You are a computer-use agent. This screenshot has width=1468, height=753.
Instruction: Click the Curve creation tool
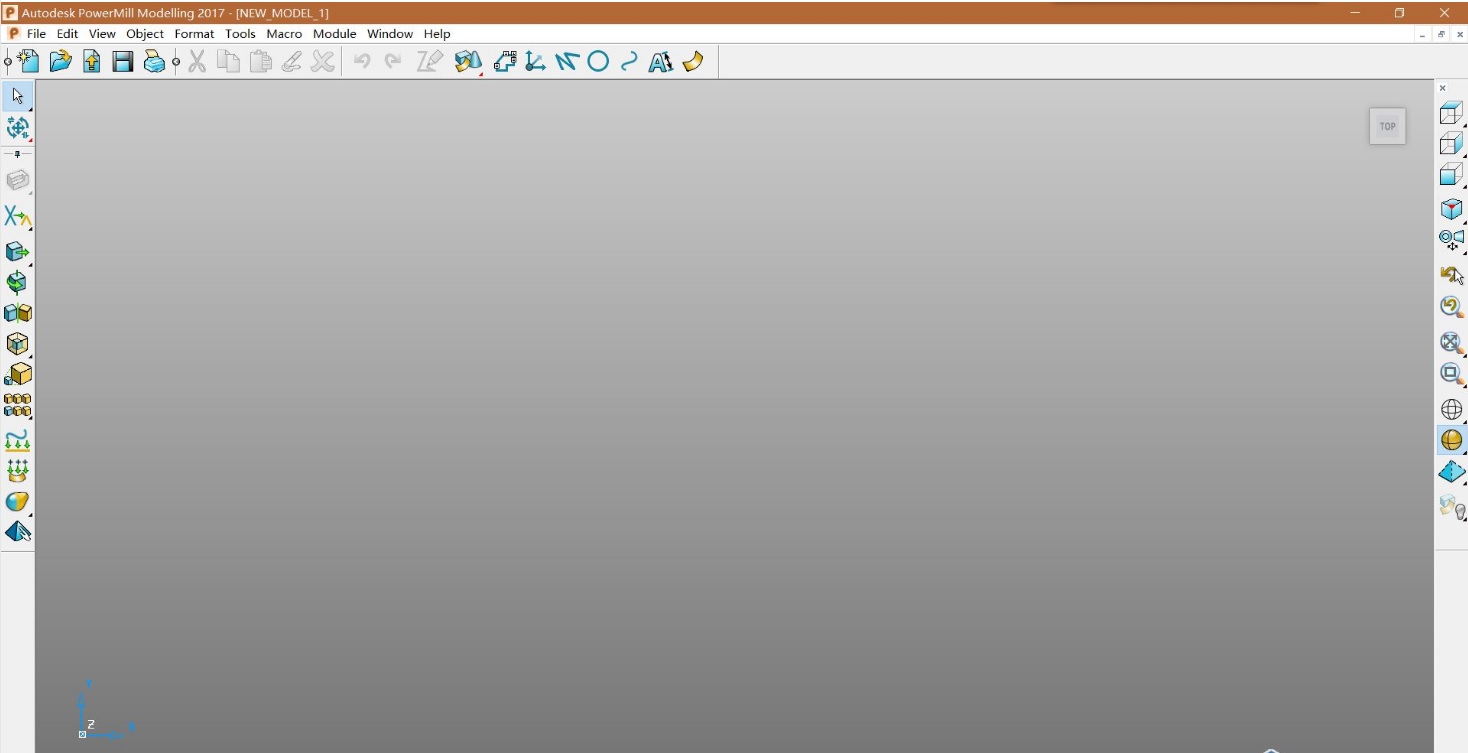click(629, 62)
